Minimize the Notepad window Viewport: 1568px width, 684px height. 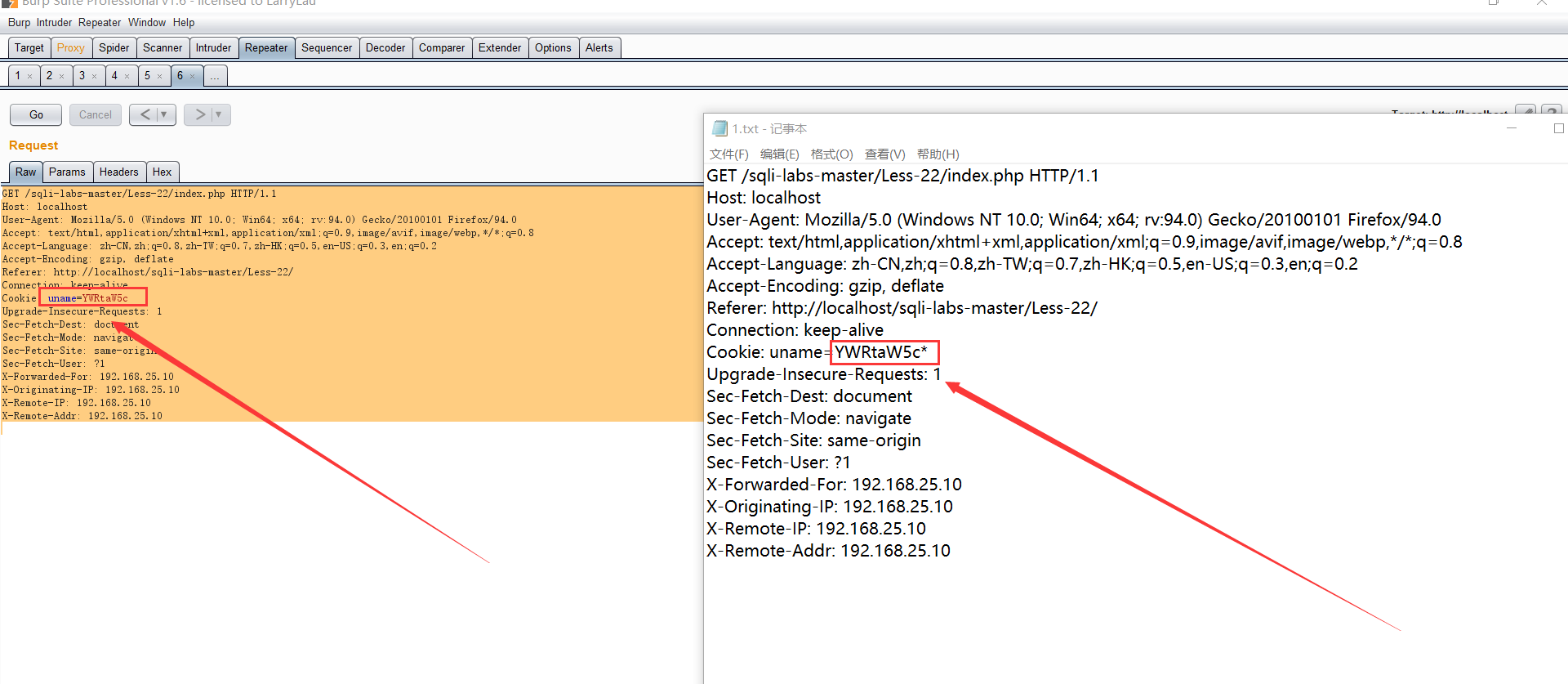point(1512,128)
